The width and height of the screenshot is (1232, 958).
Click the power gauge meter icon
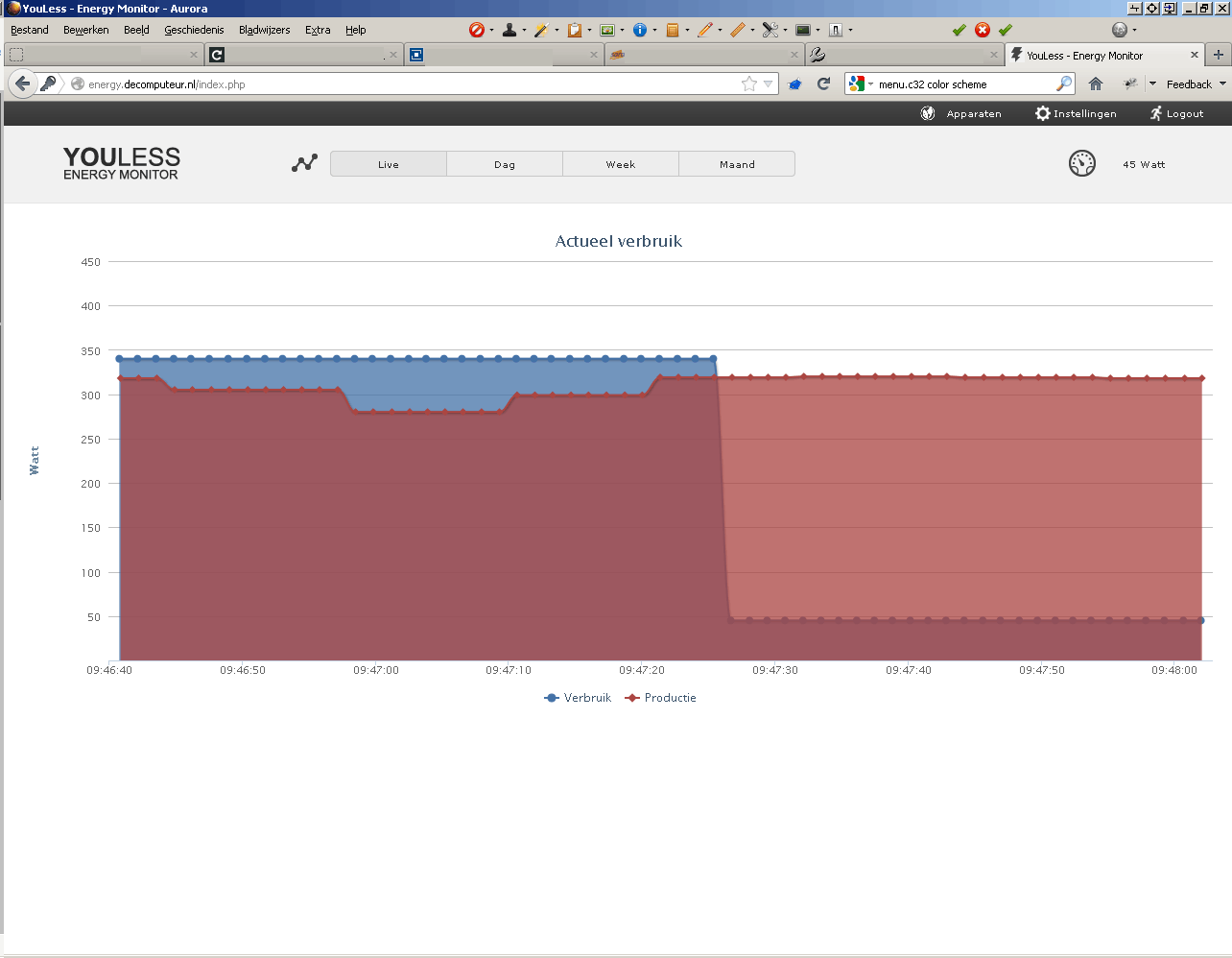click(1082, 163)
